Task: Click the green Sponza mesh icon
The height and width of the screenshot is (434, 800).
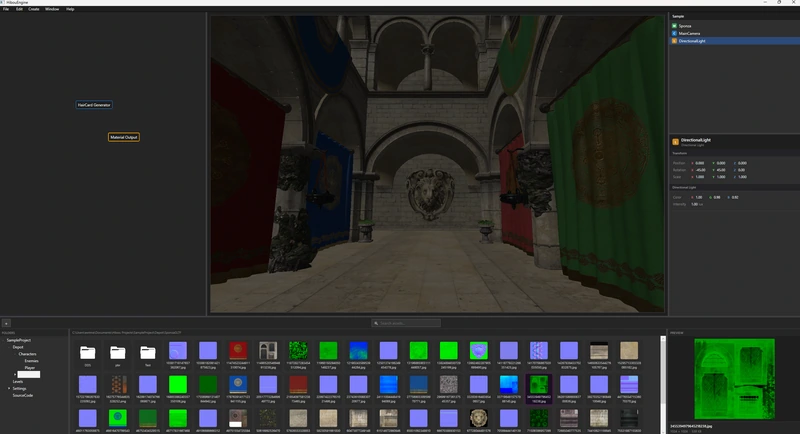Action: (674, 26)
